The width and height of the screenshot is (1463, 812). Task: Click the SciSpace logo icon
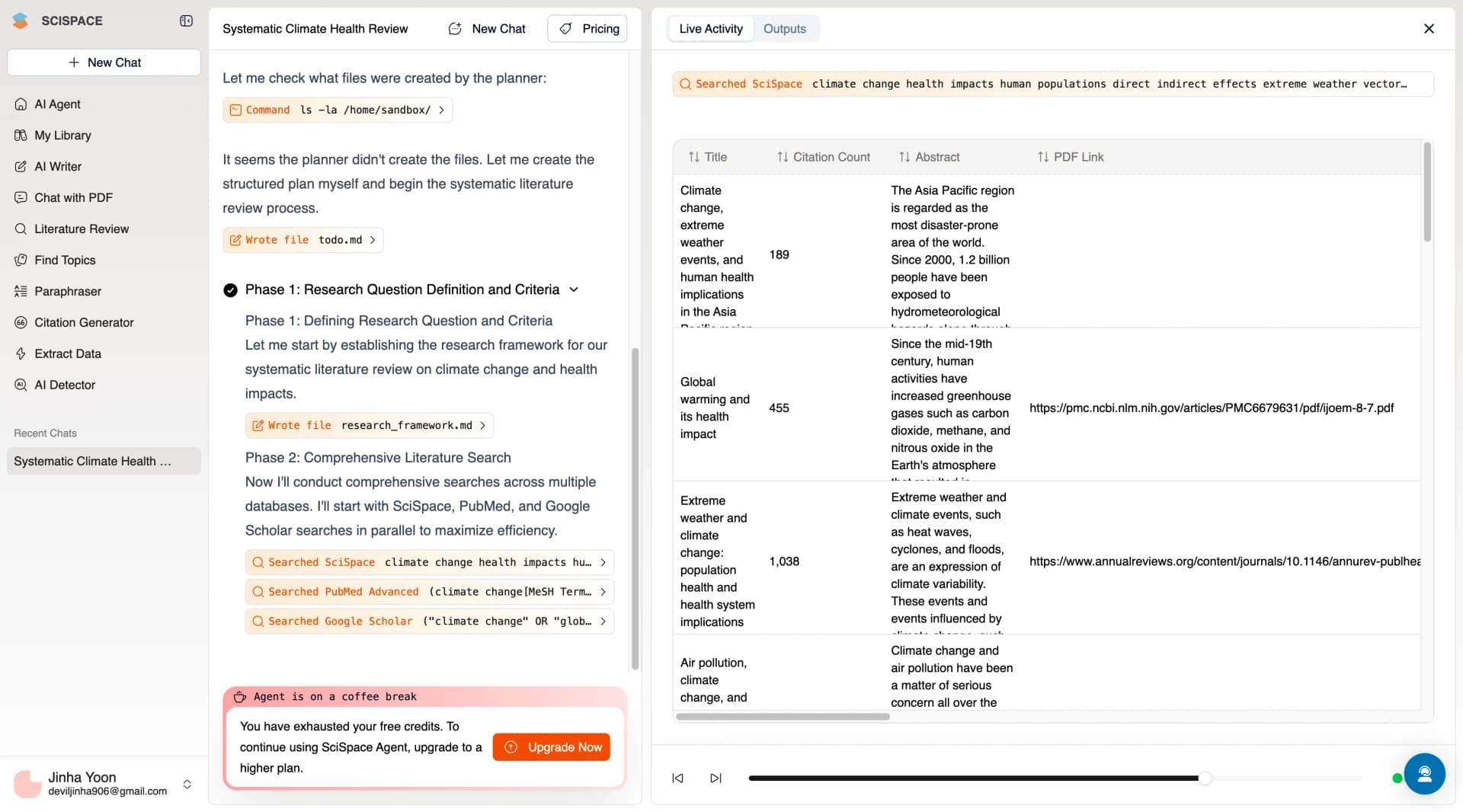tap(21, 21)
